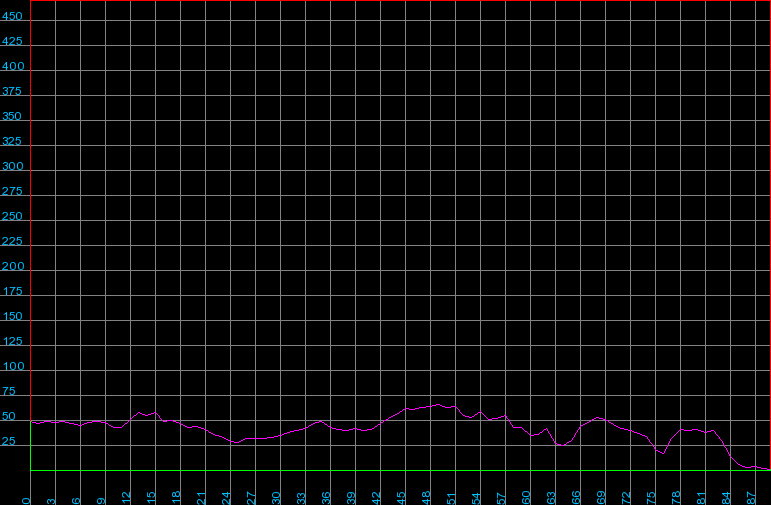The width and height of the screenshot is (771, 505).
Task: Select the 125 vertical axis label
Action: point(12,341)
